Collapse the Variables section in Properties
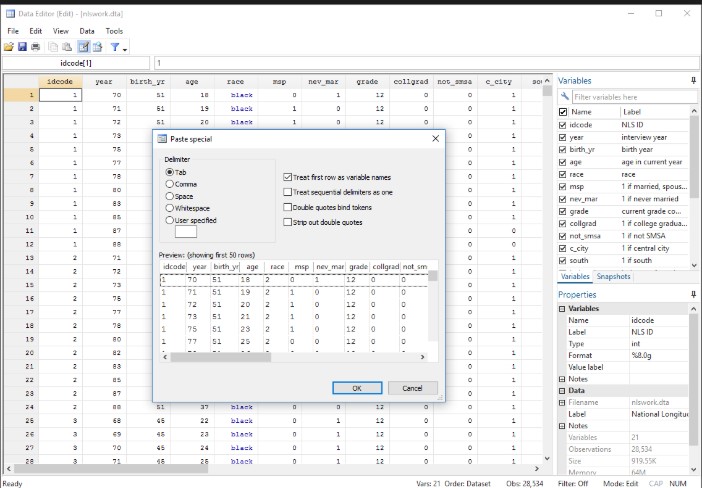This screenshot has width=702, height=488. click(x=562, y=308)
